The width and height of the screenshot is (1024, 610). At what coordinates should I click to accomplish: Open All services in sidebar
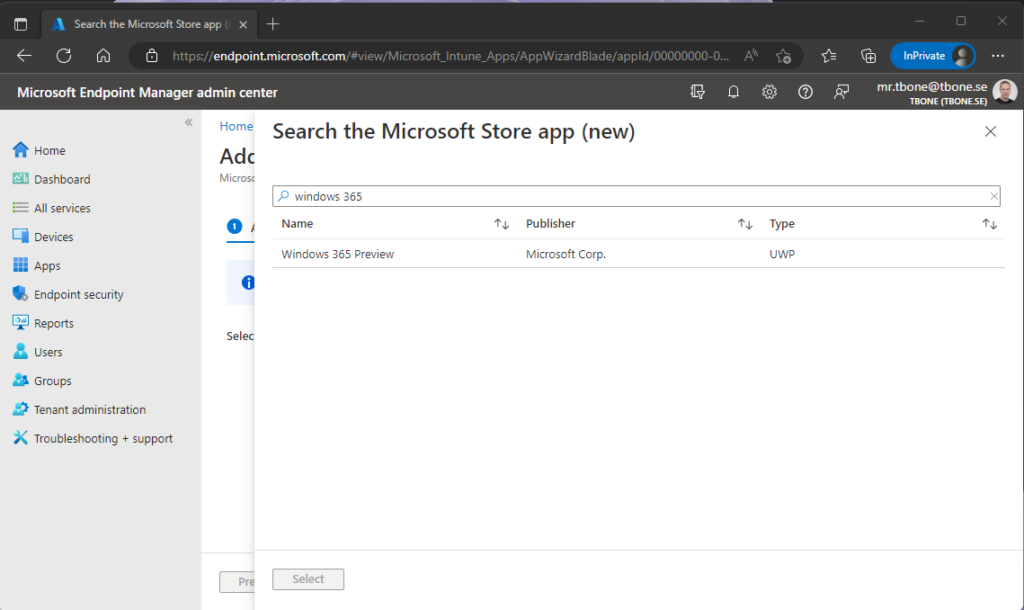point(52,208)
